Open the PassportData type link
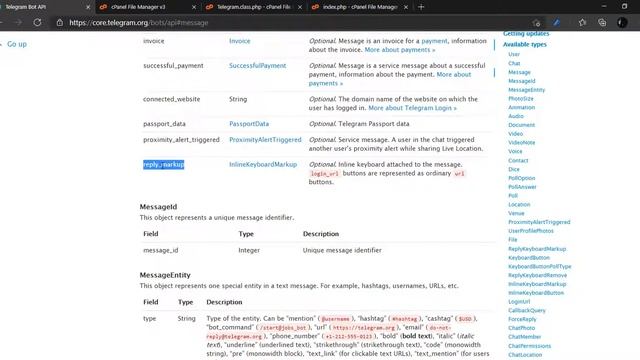 (249, 124)
